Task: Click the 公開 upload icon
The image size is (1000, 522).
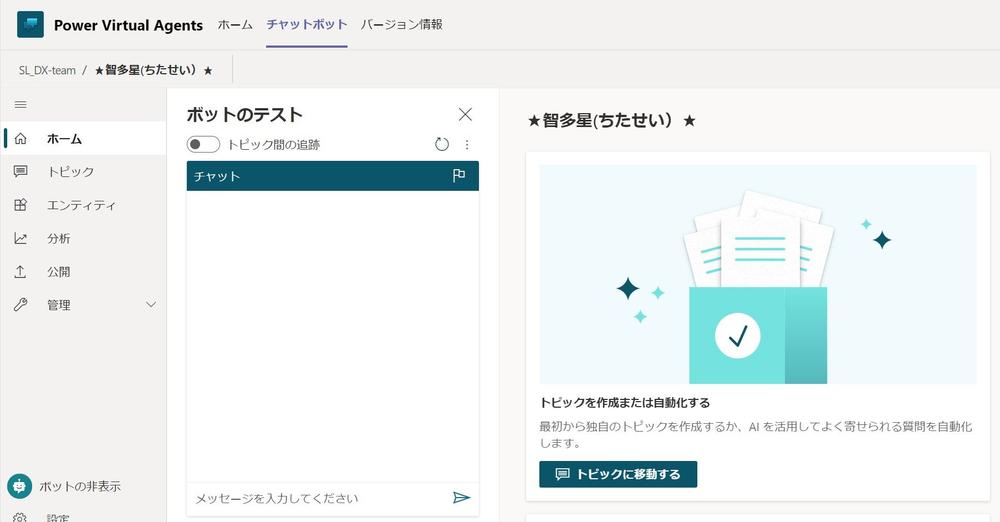Action: point(20,272)
